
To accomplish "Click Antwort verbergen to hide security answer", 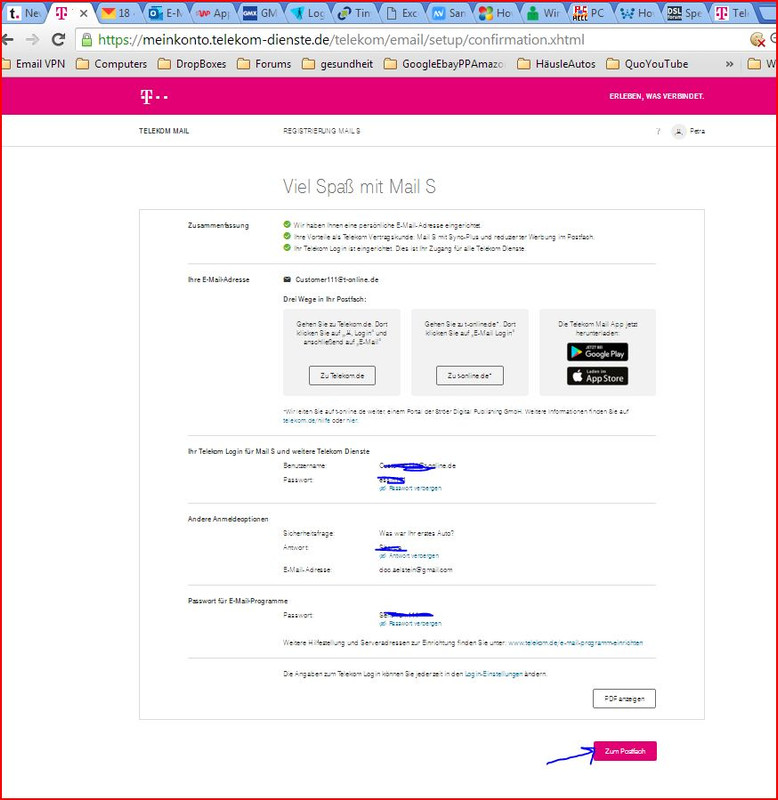I will (x=409, y=556).
